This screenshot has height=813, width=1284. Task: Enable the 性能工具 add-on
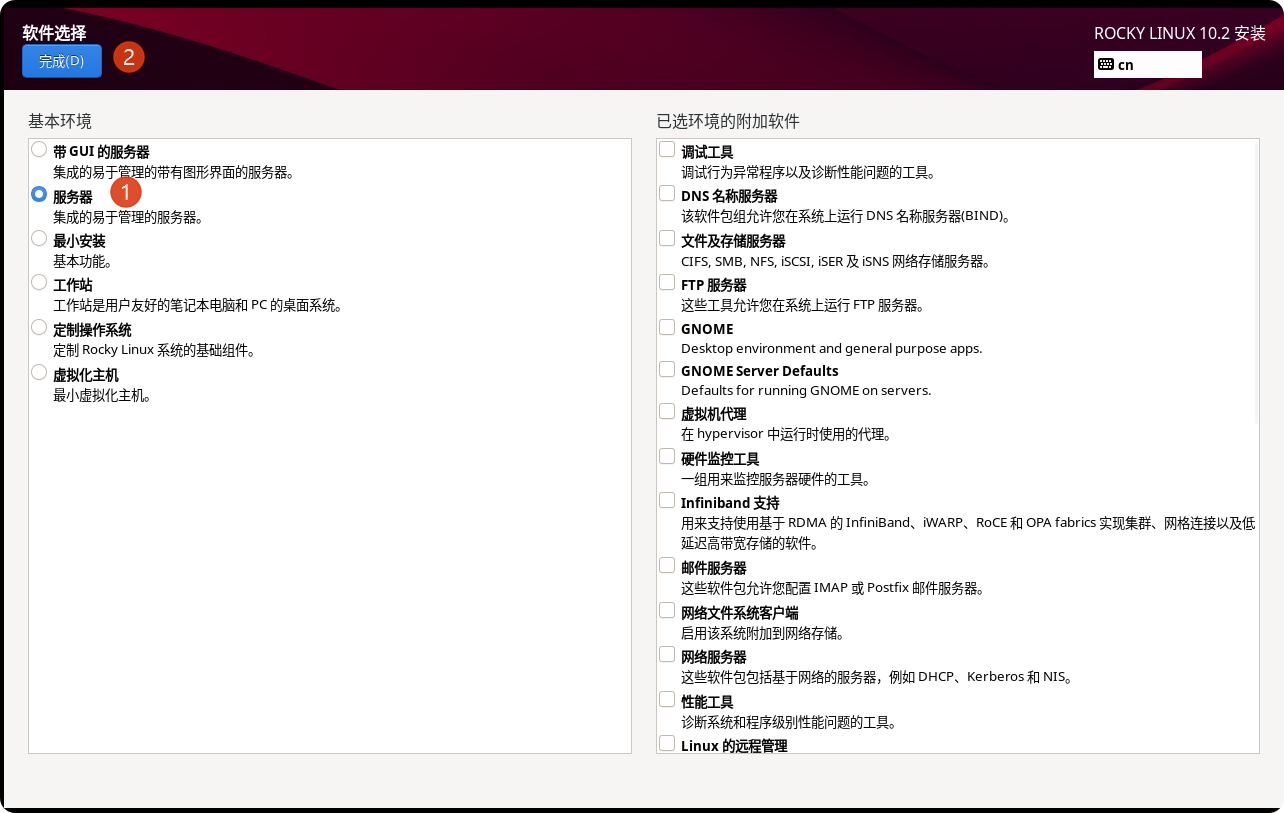(x=667, y=699)
